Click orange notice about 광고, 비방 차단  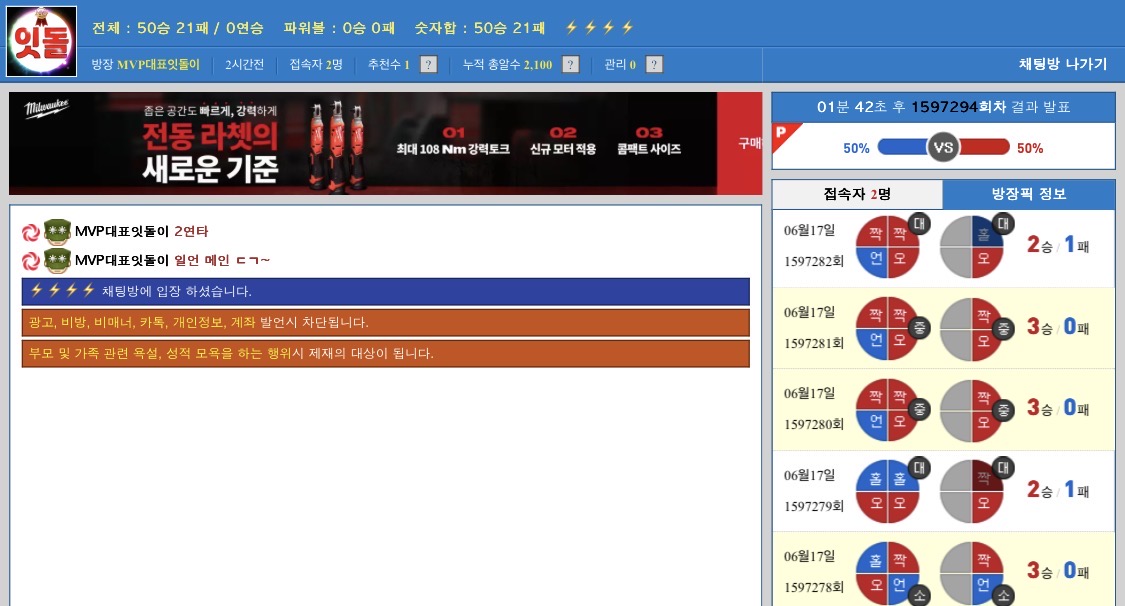pos(386,323)
